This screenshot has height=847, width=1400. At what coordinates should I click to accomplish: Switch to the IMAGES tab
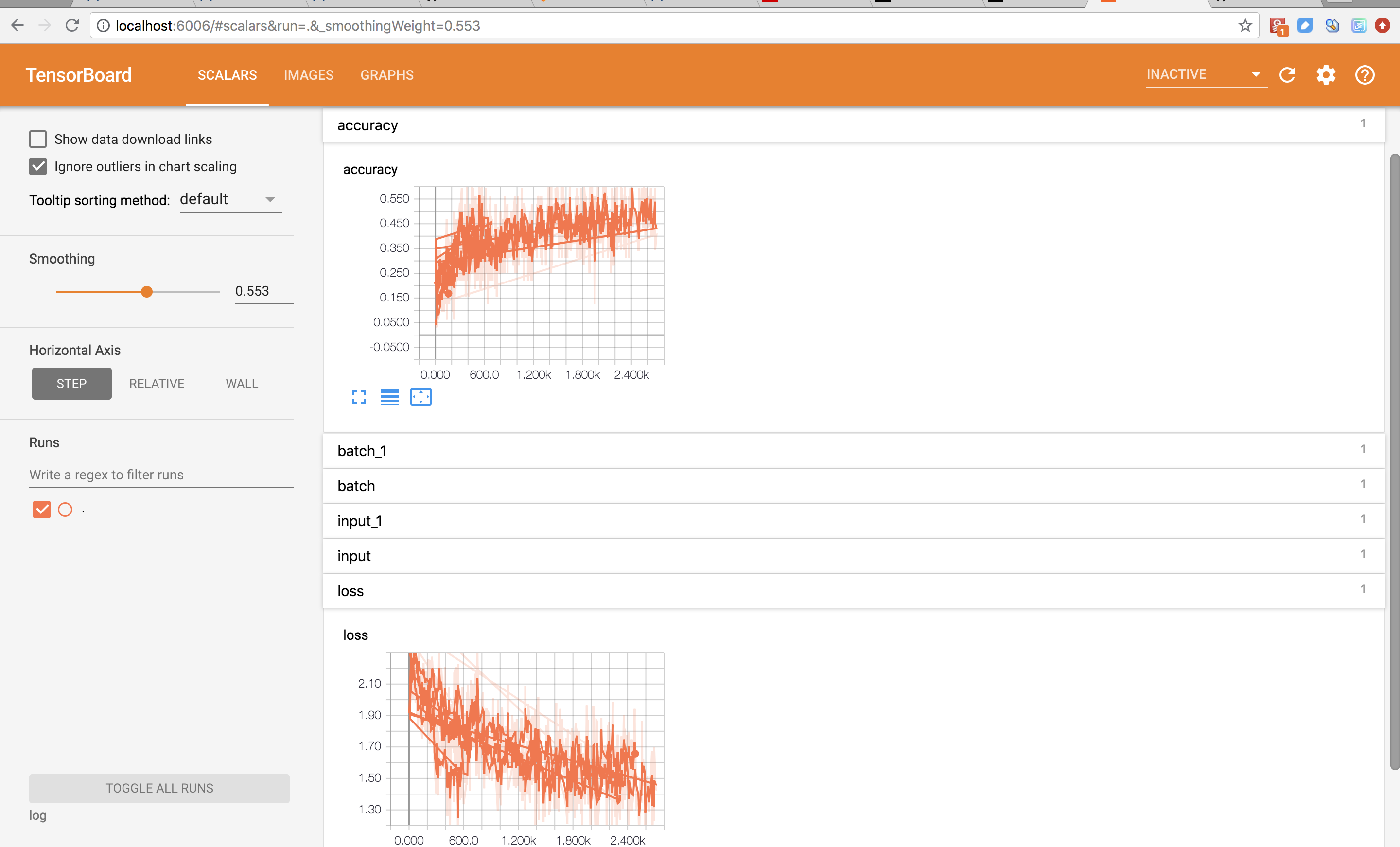[x=309, y=75]
